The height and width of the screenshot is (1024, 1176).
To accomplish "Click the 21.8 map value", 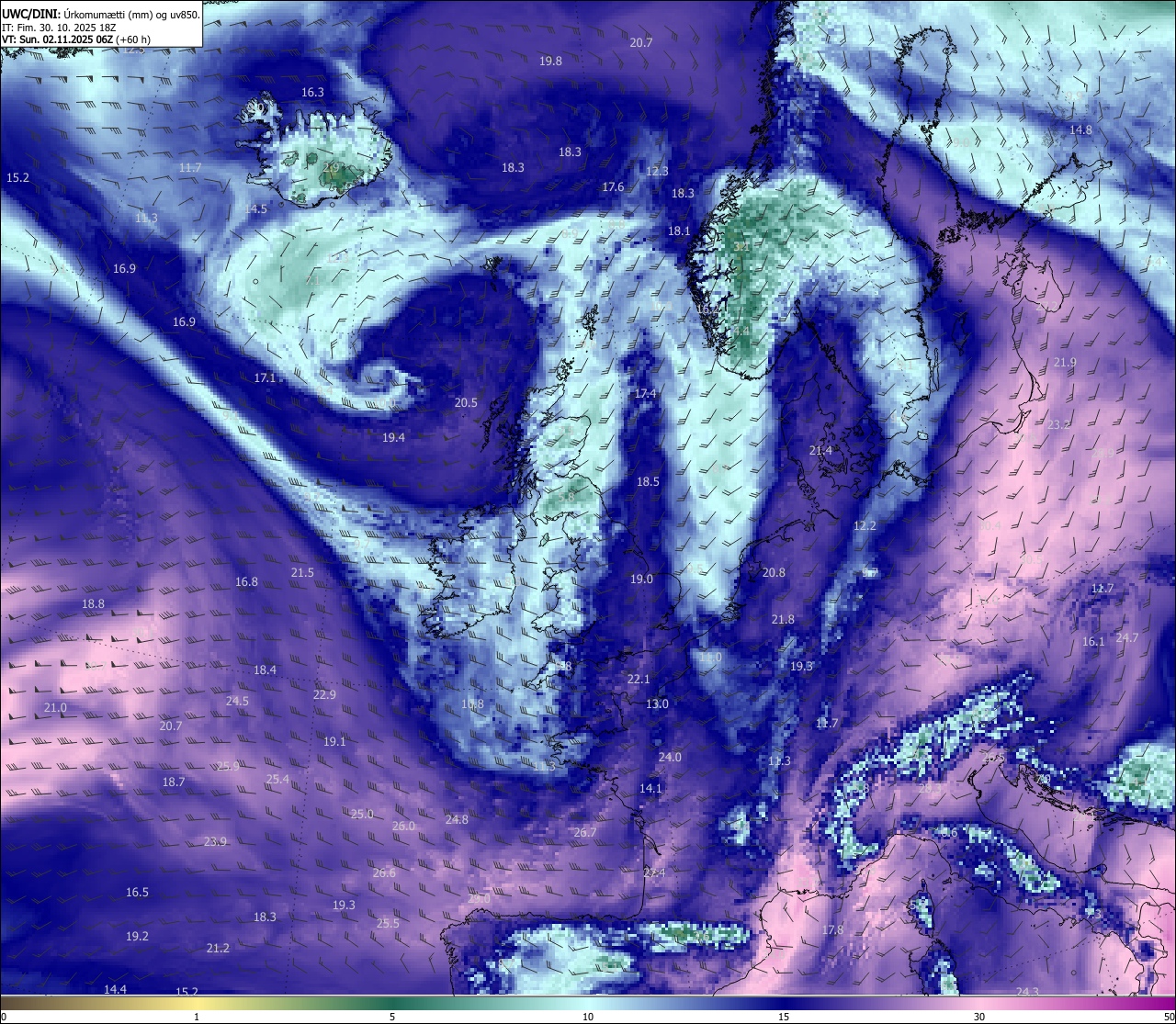I will pyautogui.click(x=783, y=619).
